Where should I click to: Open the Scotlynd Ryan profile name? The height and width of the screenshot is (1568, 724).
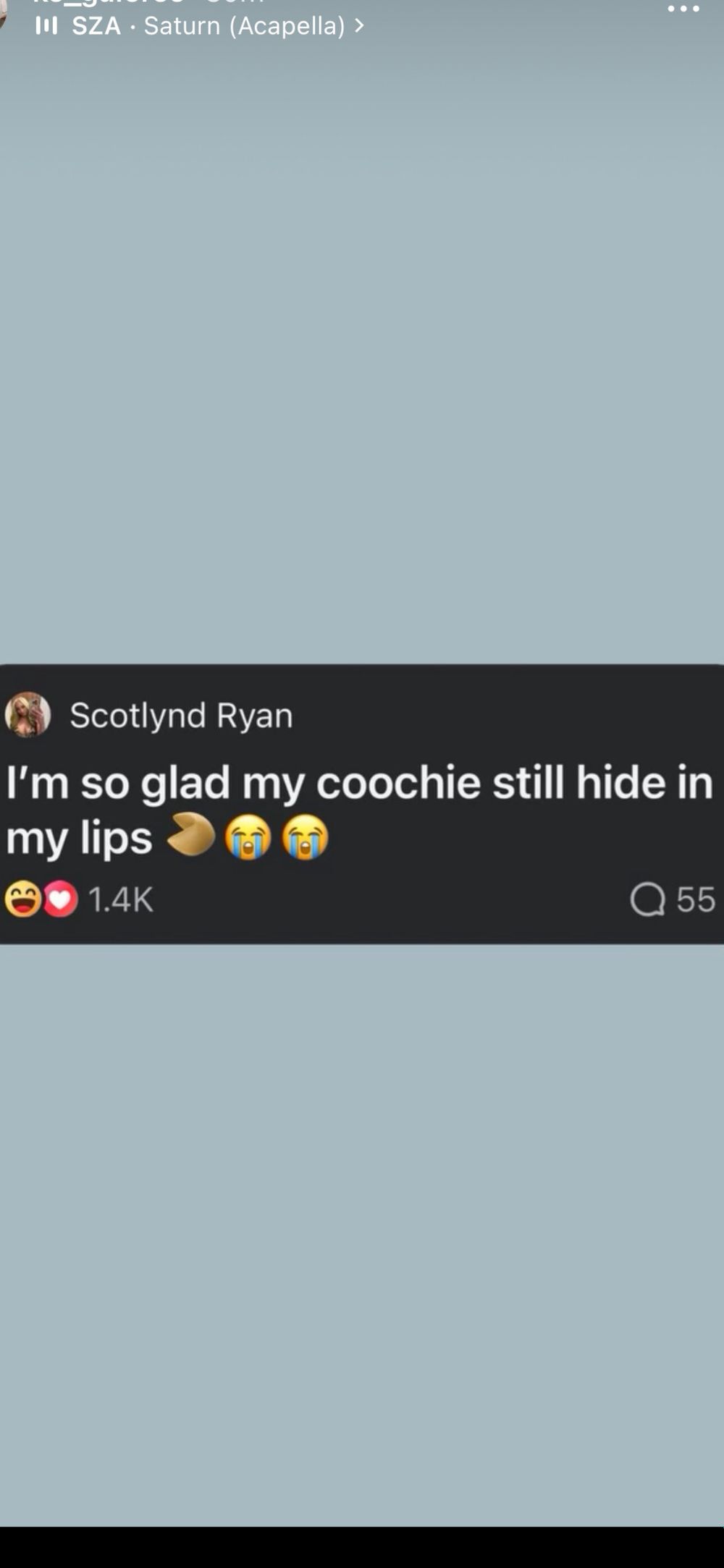tap(182, 716)
